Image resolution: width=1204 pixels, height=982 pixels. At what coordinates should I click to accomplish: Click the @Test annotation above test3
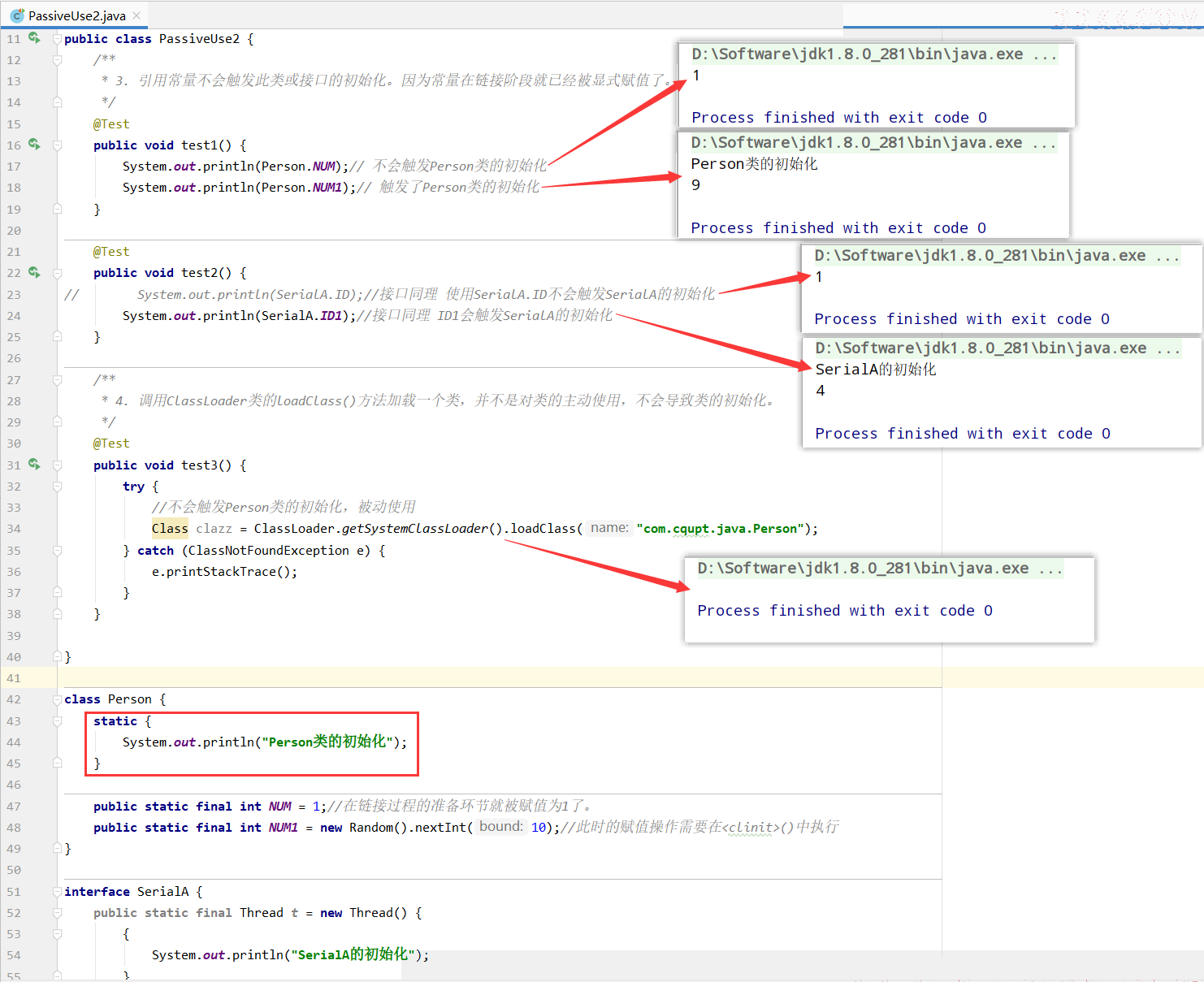[111, 443]
